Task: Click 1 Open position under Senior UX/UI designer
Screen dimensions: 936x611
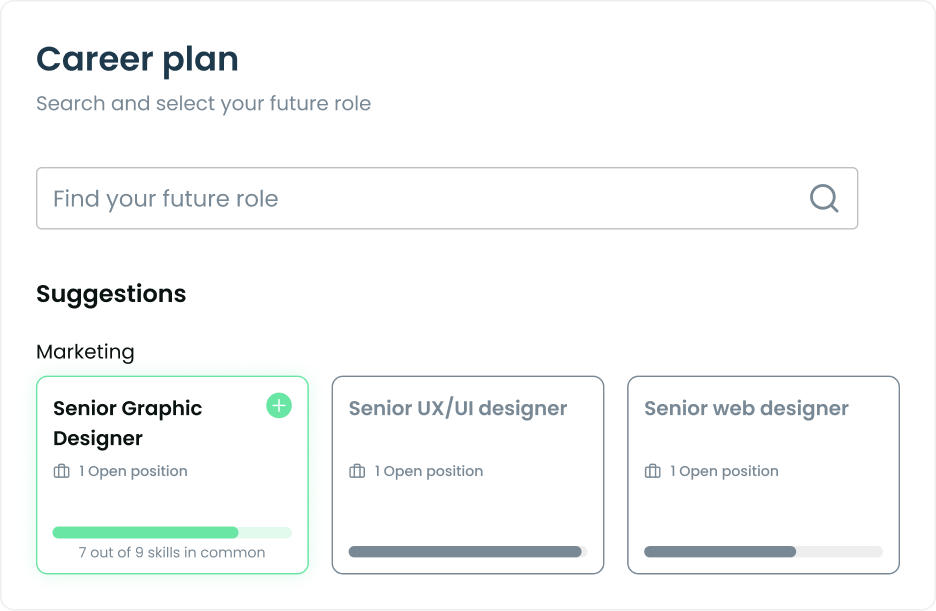Action: coord(429,471)
